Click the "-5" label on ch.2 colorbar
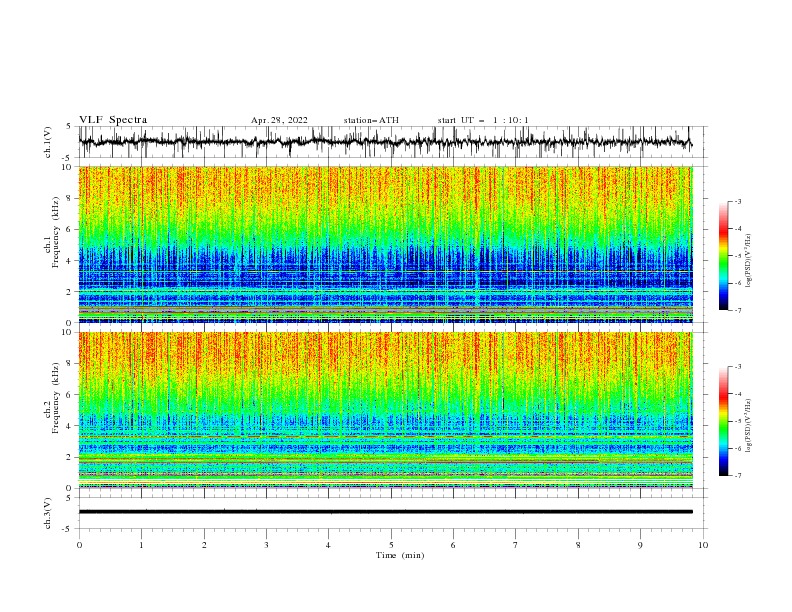This screenshot has width=792, height=612. 738,421
